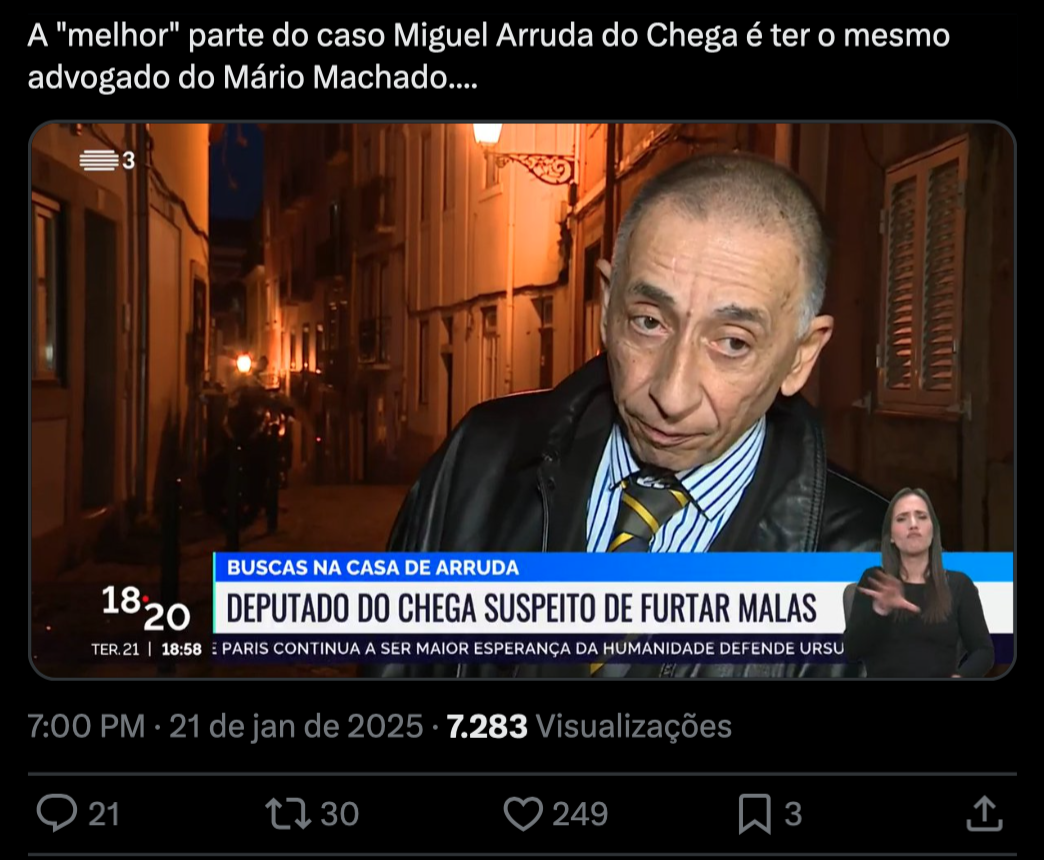Click the scrolling news ticker at bottom
This screenshot has width=1044, height=860.
click(x=526, y=648)
